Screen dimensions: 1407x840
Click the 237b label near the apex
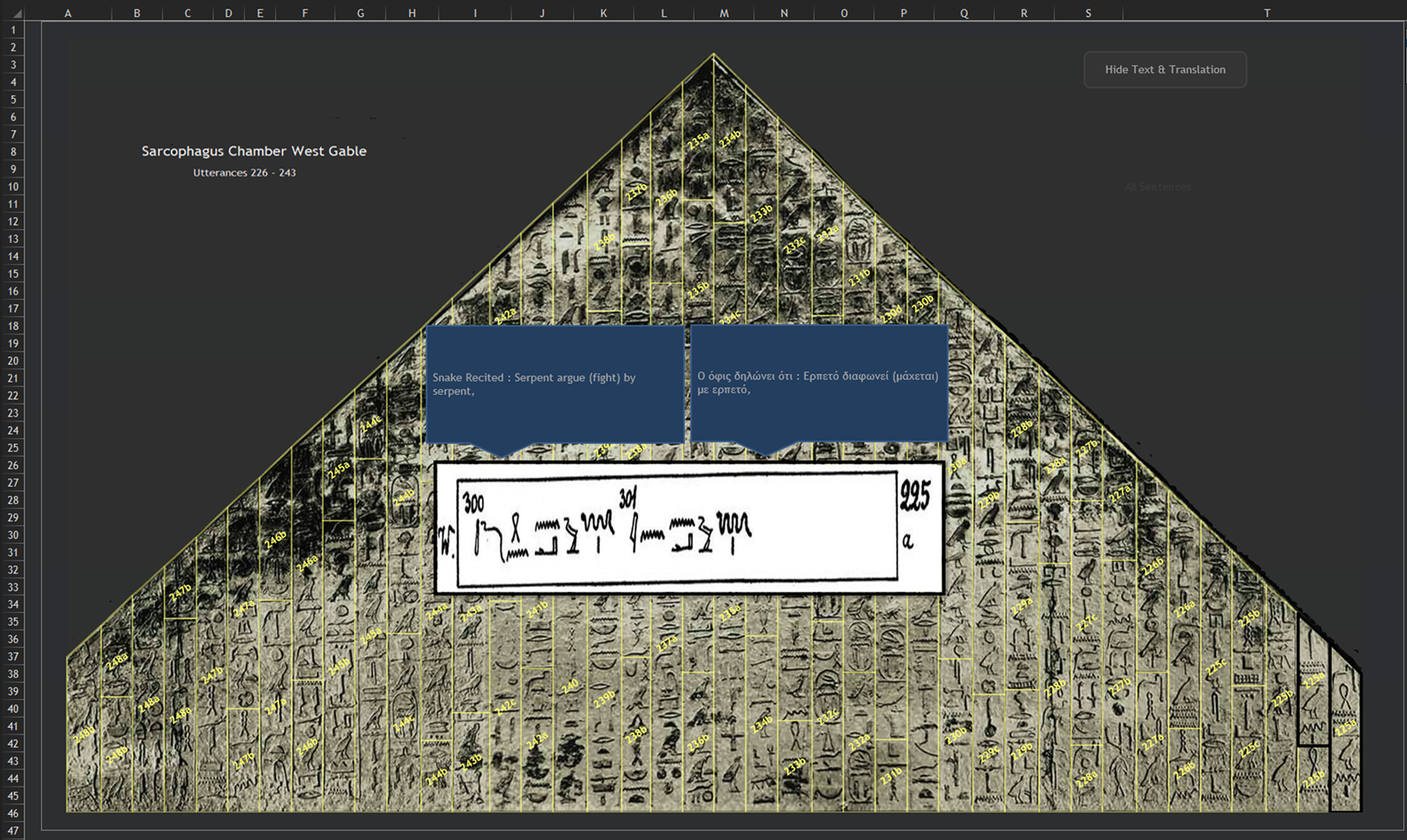pos(637,191)
